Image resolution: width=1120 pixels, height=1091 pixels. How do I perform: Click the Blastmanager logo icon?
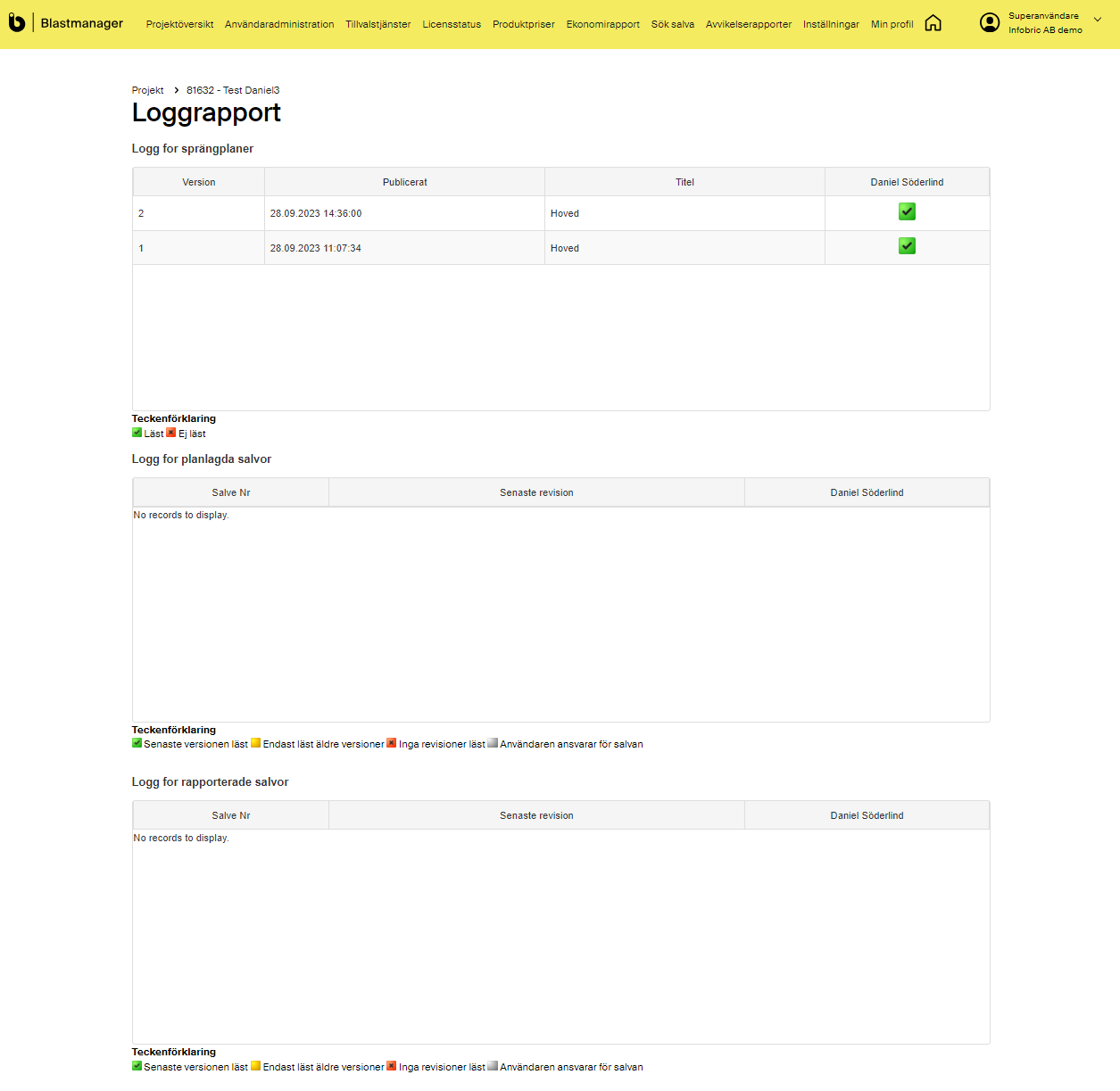coord(17,22)
